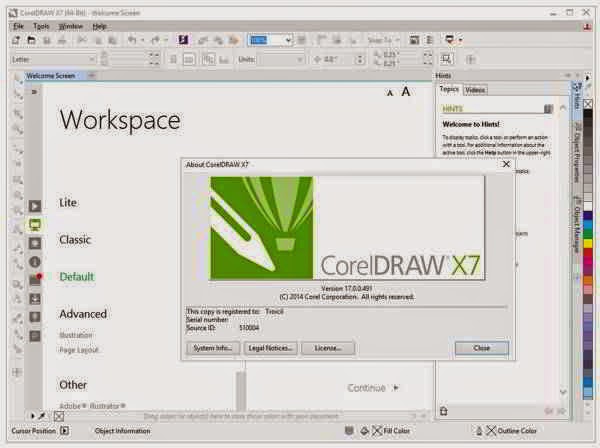The image size is (600, 448).
Task: Expand the undo history dropdown arrow
Action: tap(142, 40)
